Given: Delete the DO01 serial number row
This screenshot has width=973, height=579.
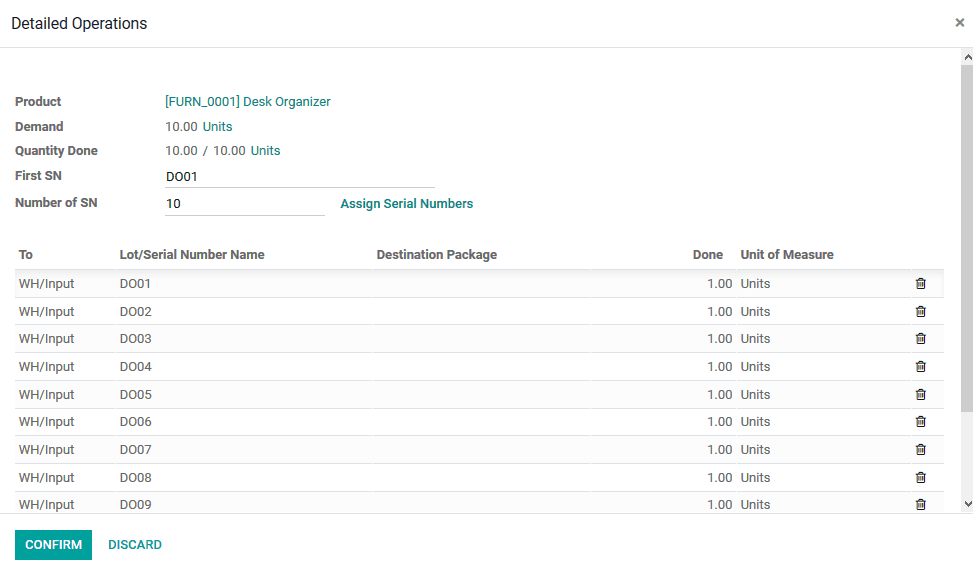Looking at the screenshot, I should [x=920, y=284].
